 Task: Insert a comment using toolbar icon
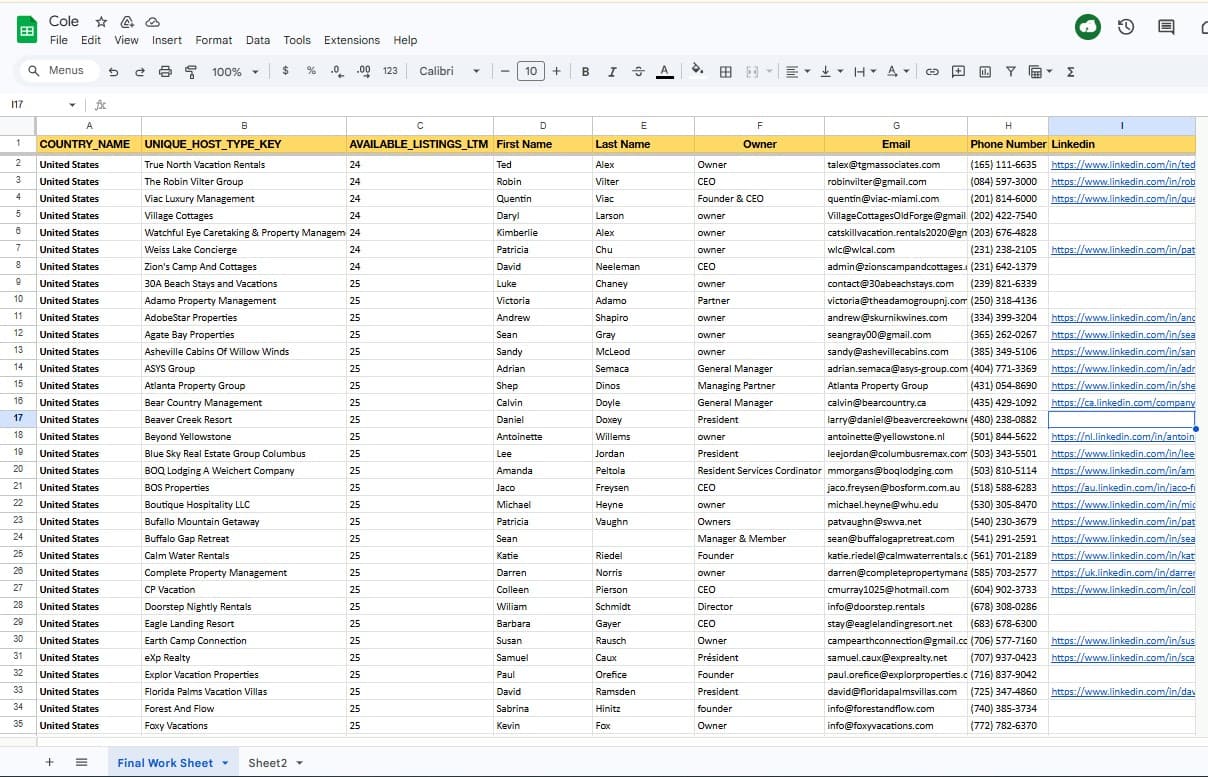957,71
